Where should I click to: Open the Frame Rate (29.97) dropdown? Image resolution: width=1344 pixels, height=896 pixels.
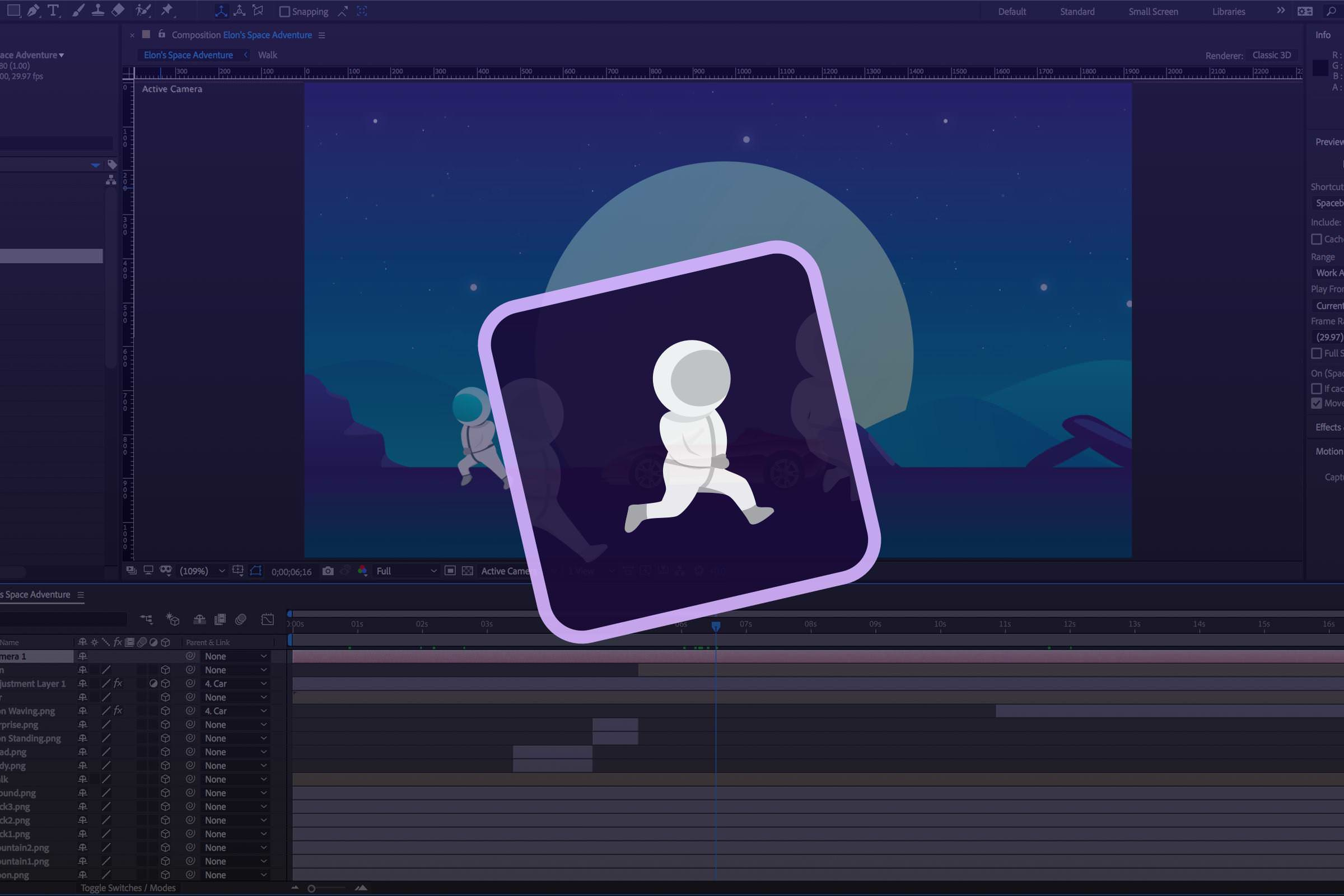coord(1327,337)
